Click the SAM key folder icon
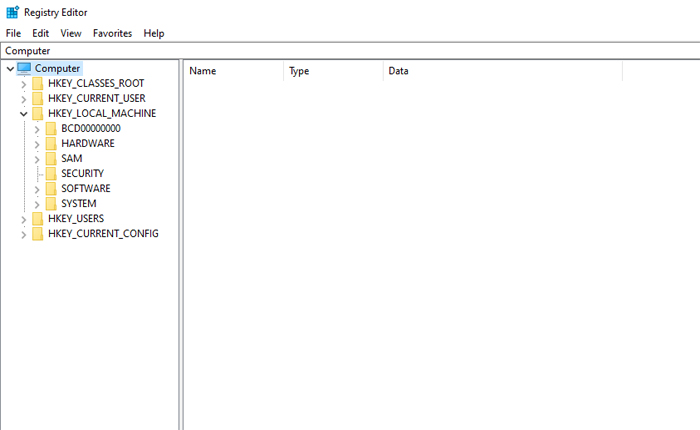This screenshot has width=700, height=430. coord(51,159)
